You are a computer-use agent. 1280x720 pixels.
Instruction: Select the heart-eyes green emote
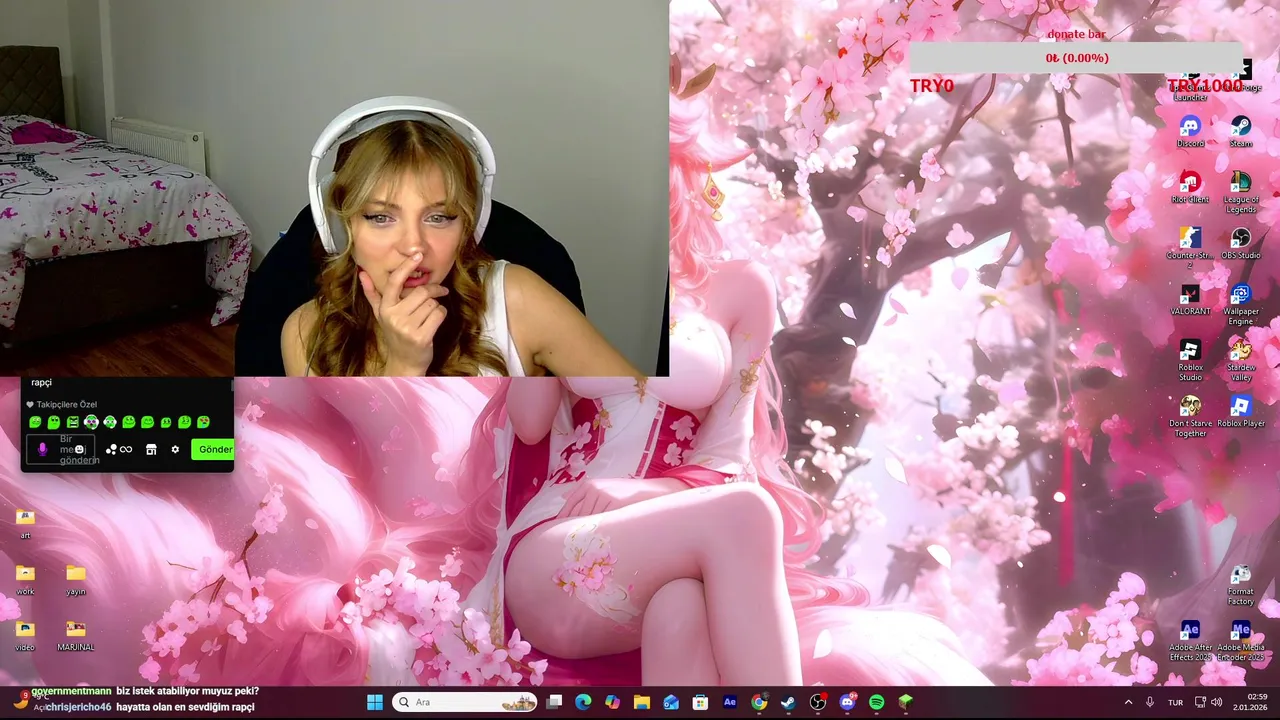click(x=204, y=422)
